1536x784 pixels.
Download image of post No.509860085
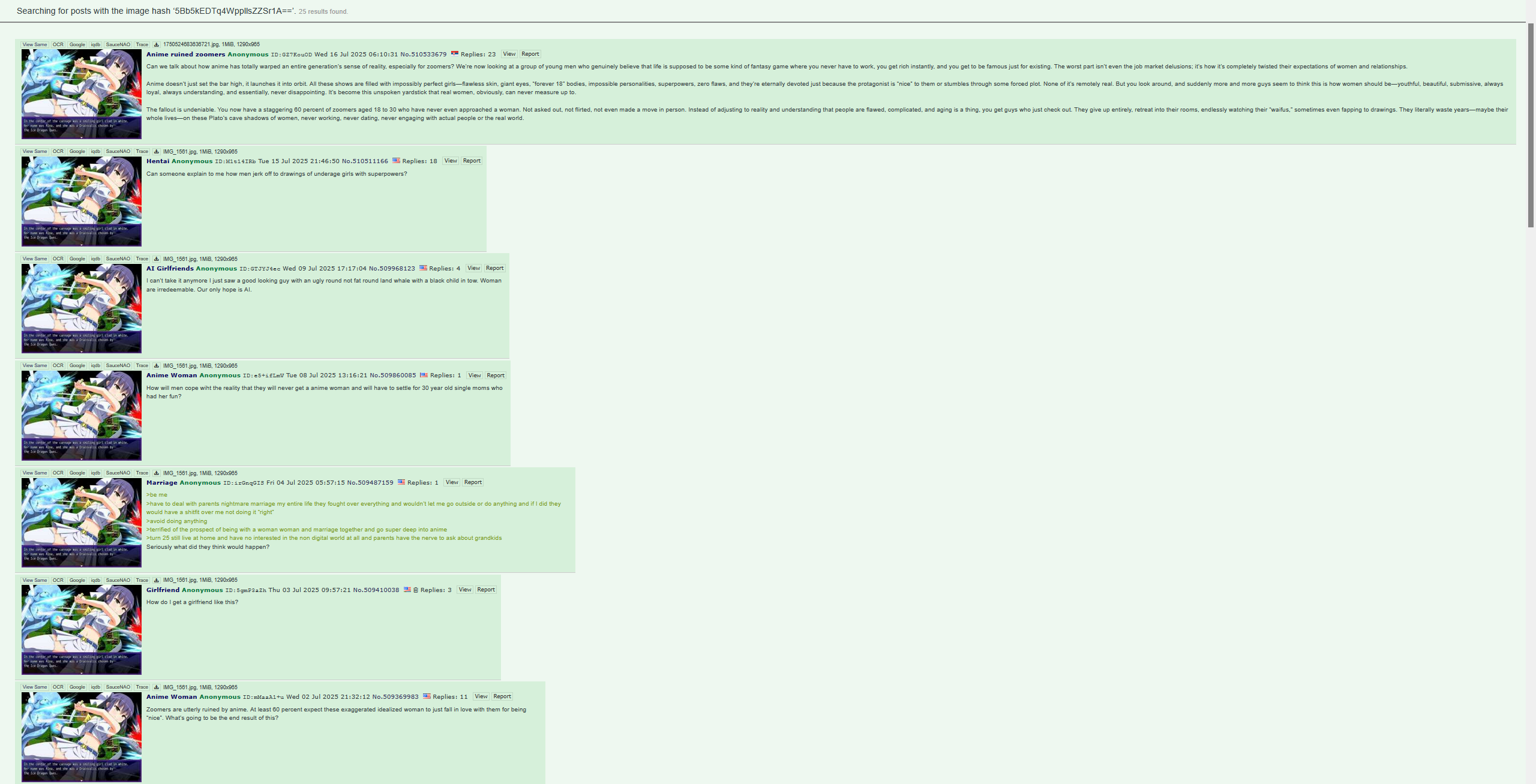click(x=157, y=366)
